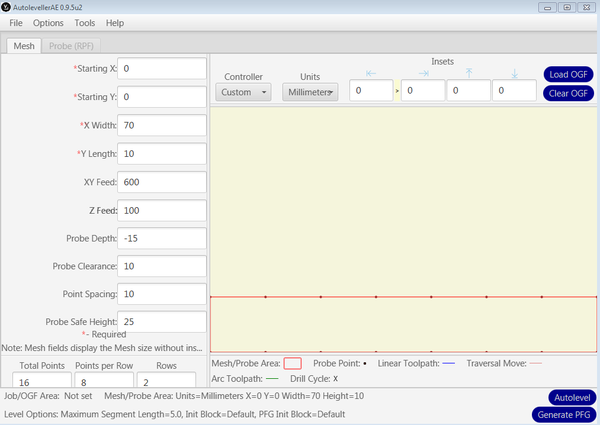This screenshot has width=600, height=425.
Task: Click the right inset arrow icon
Action: coord(422,73)
